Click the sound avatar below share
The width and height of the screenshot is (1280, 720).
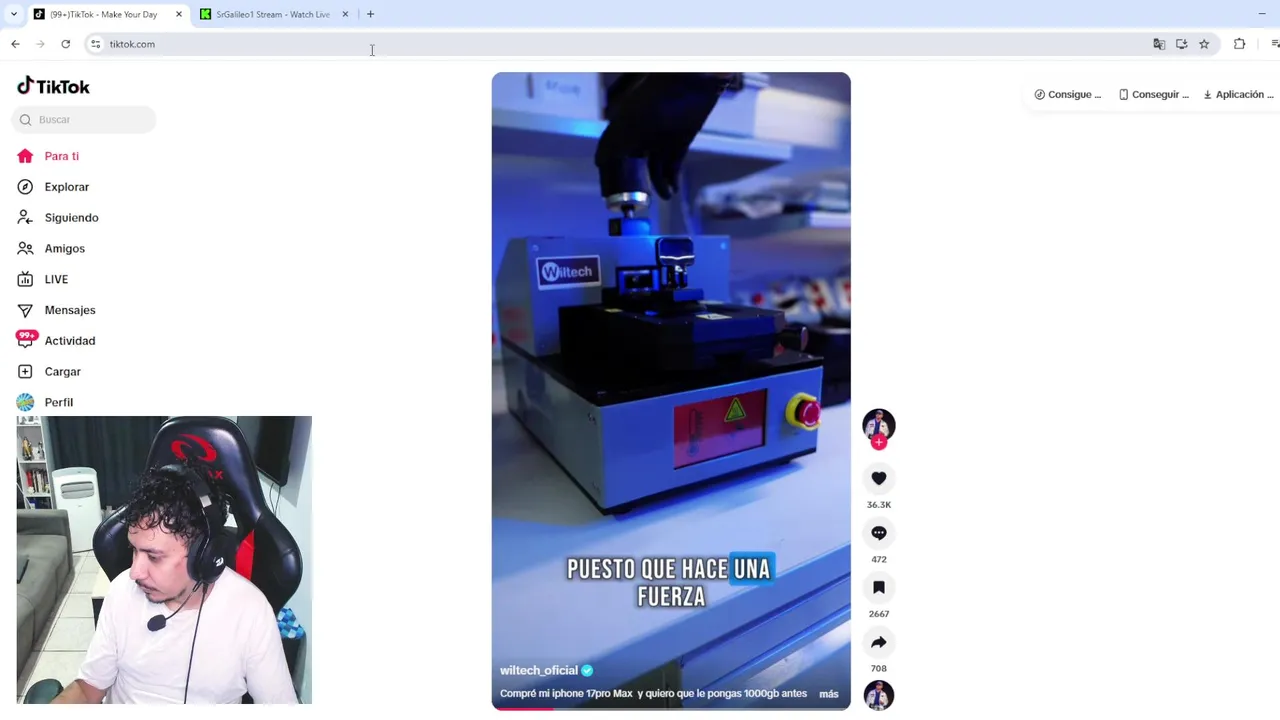[x=879, y=695]
